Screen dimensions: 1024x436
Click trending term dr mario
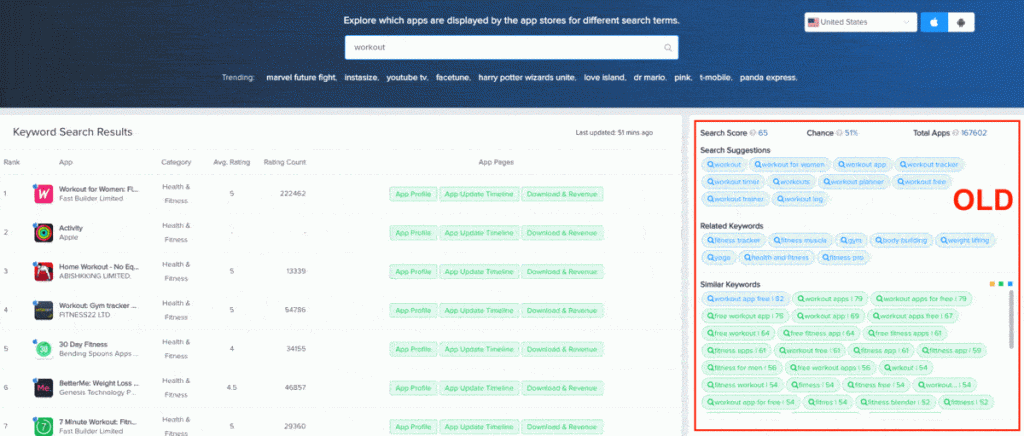(x=650, y=78)
